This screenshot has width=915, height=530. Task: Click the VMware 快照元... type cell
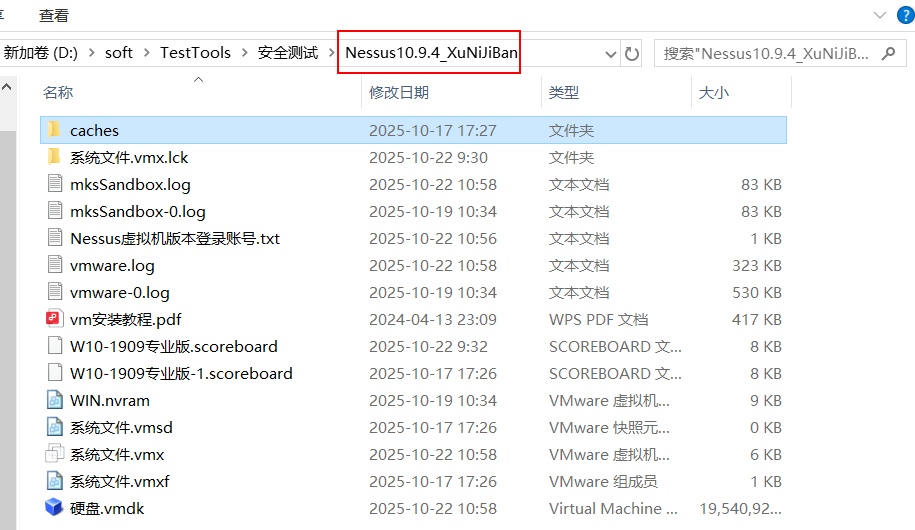pyautogui.click(x=609, y=427)
